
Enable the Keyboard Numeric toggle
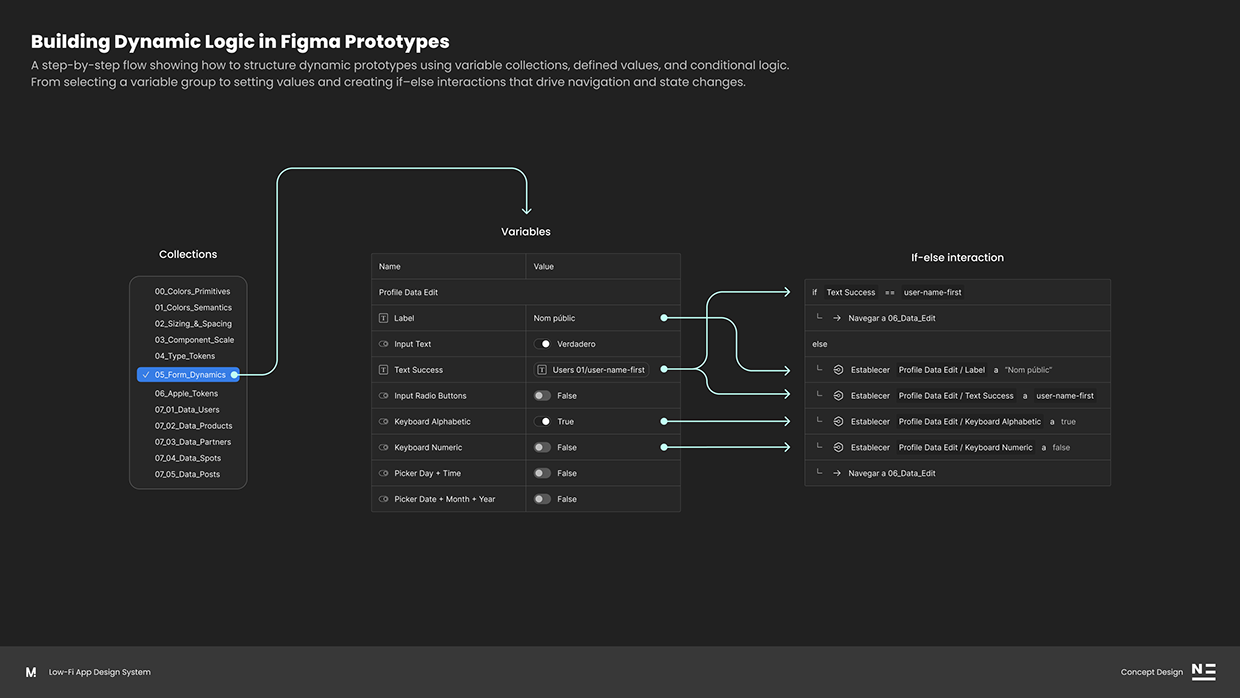(x=542, y=448)
